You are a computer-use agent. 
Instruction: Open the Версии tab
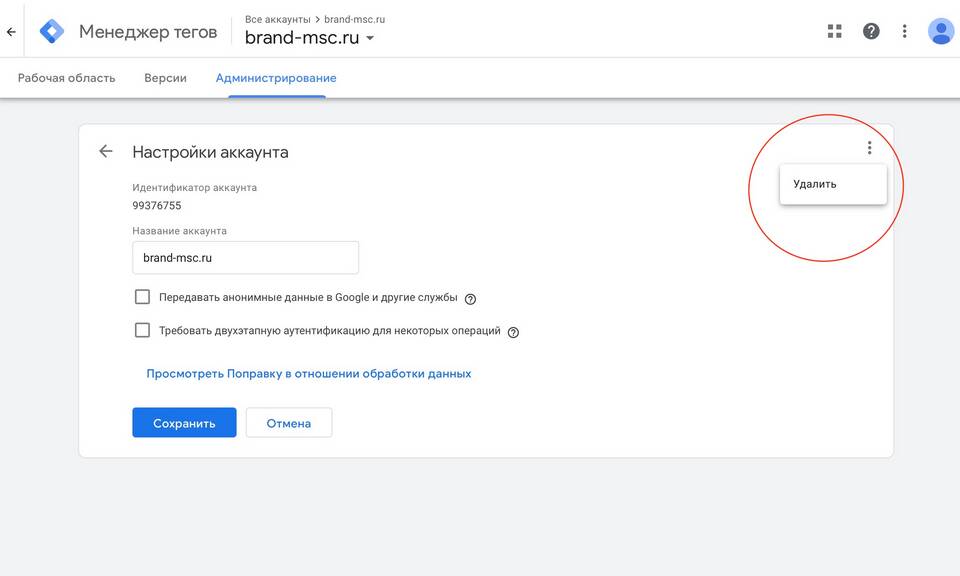pos(165,78)
